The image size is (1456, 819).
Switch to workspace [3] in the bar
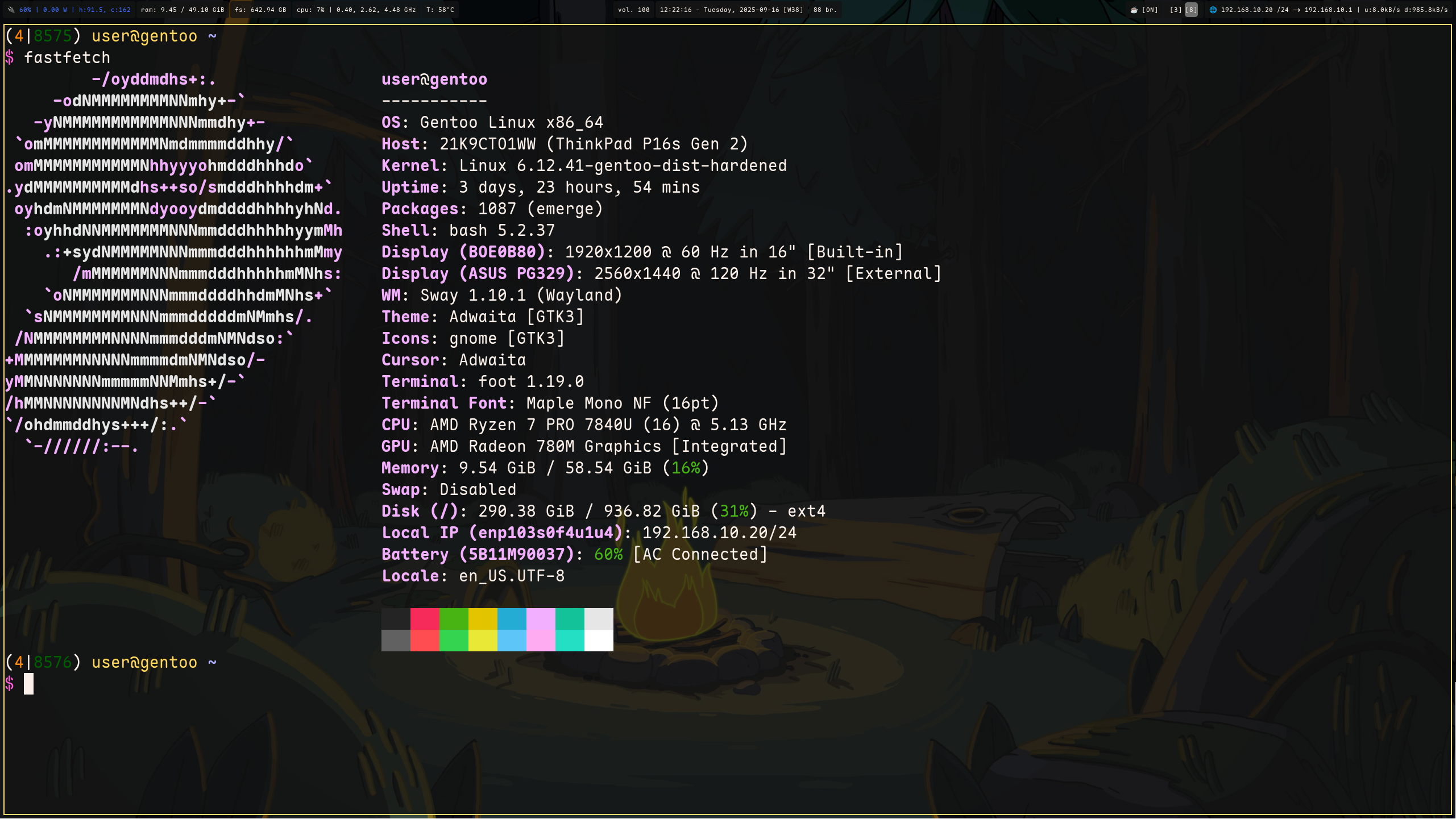coord(1175,10)
